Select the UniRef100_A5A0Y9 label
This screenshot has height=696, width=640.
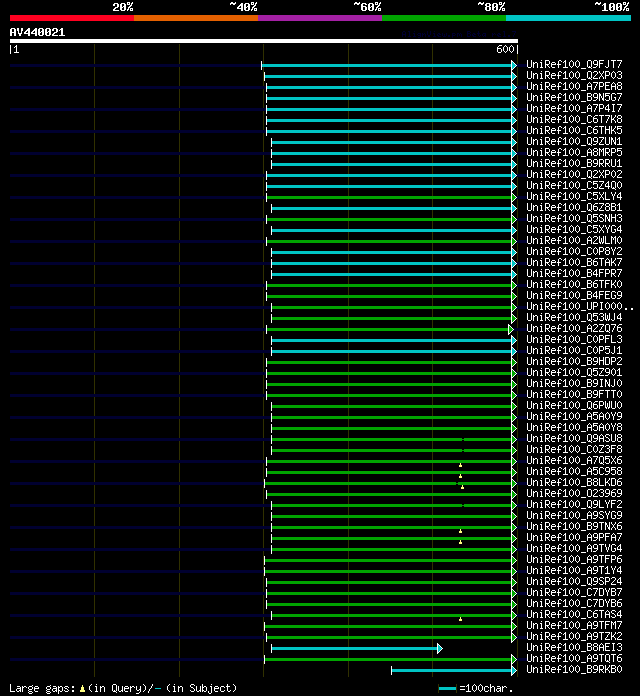[x=574, y=417]
